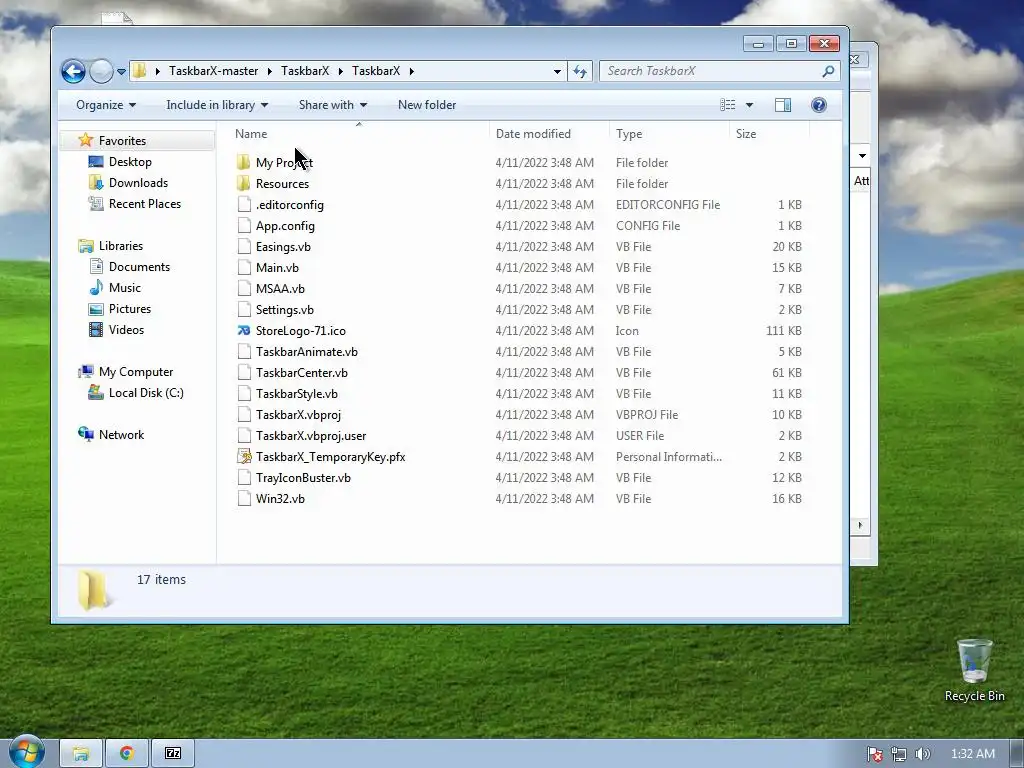The height and width of the screenshot is (768, 1024).
Task: Go back with the blue Back arrow
Action: [x=73, y=71]
